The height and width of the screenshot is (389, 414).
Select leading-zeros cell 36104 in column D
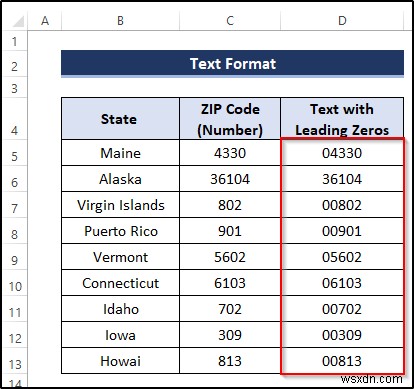click(x=342, y=179)
